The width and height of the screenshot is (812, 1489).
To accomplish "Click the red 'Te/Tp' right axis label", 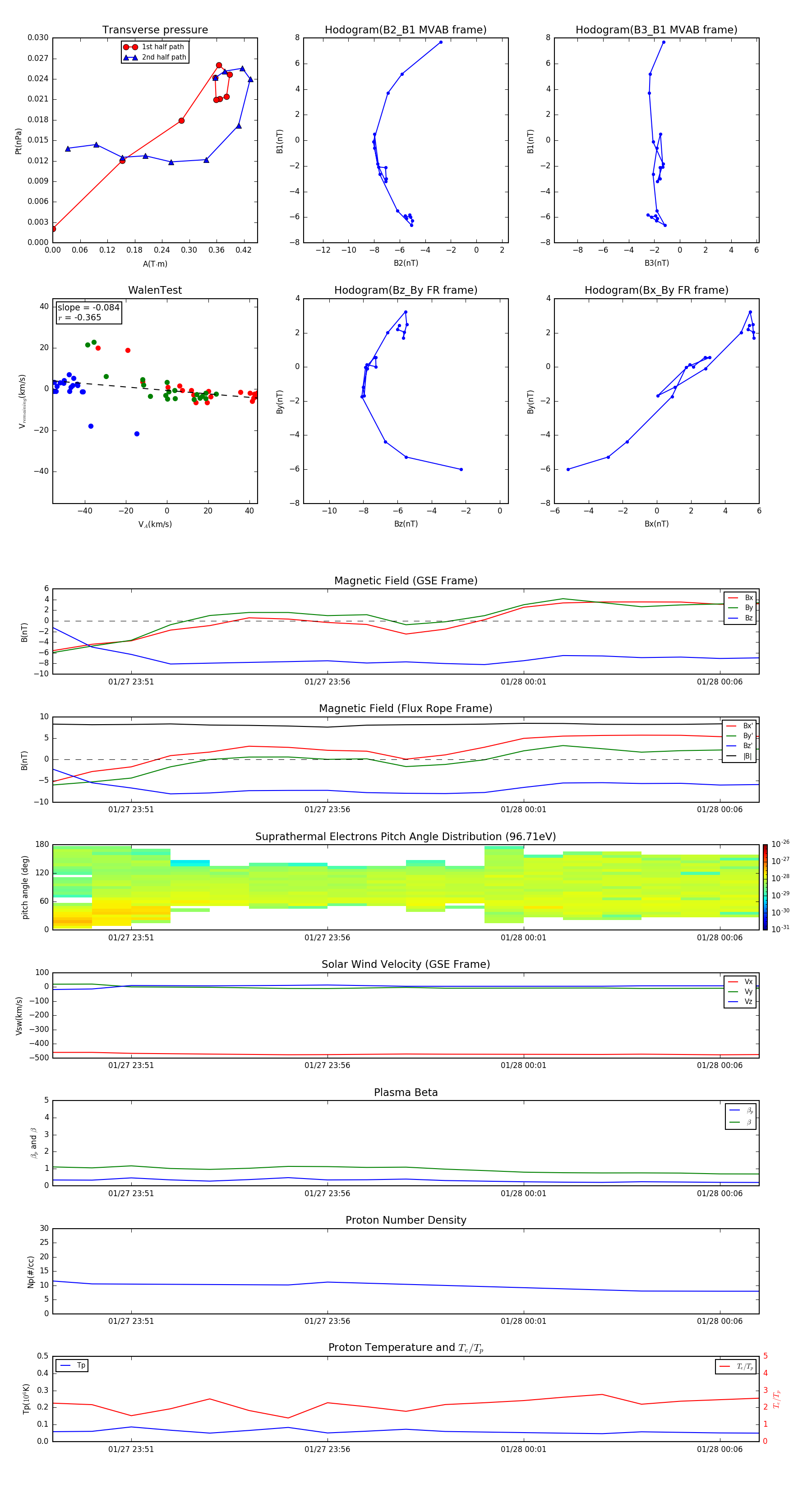I will (x=776, y=1399).
